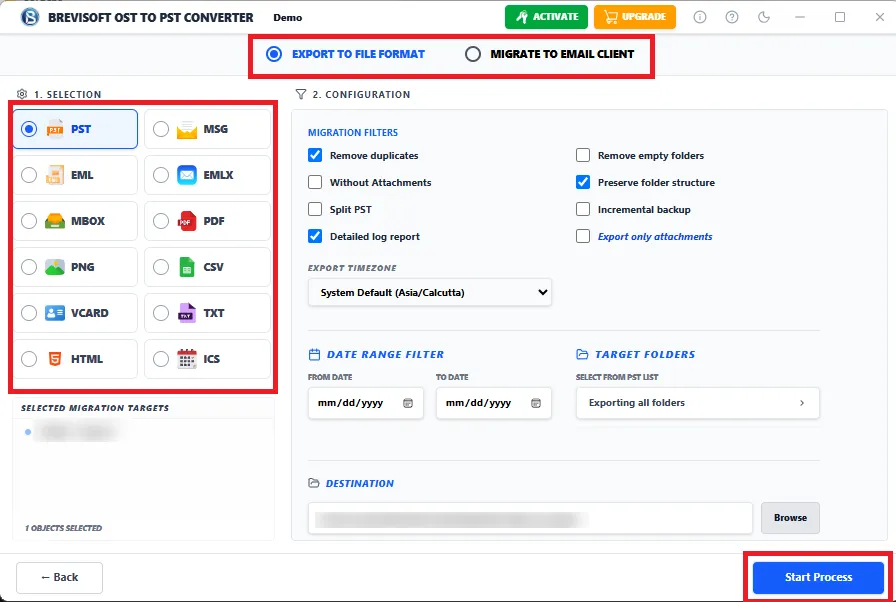
Task: Select Export to File Format option
Action: [346, 54]
